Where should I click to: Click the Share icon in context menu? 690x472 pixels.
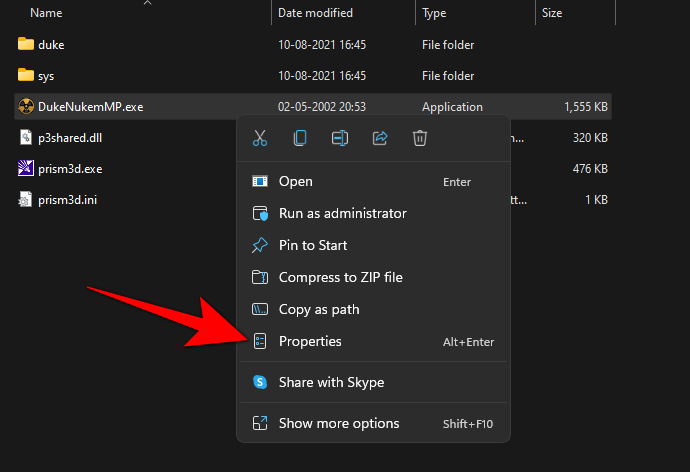coord(380,139)
